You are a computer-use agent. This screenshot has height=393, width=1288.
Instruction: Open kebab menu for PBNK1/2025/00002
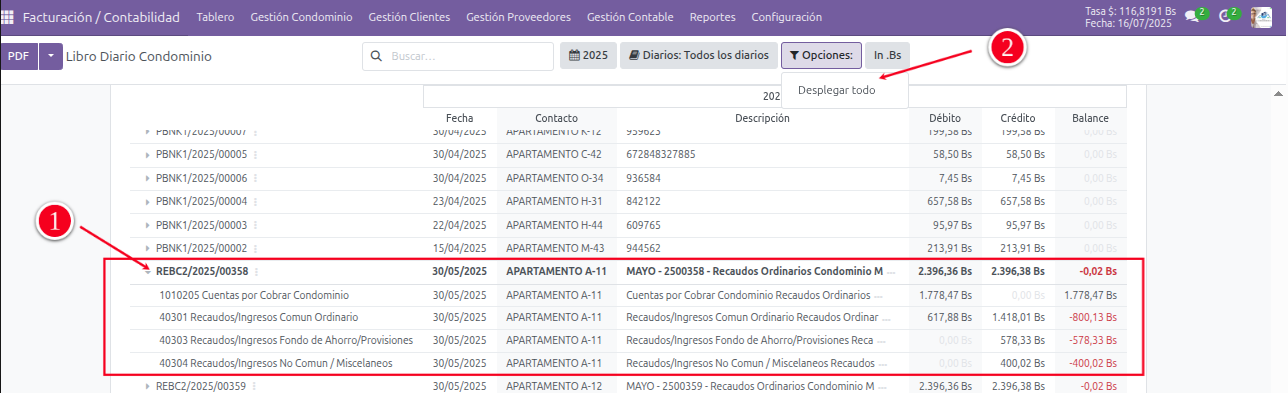click(x=255, y=248)
